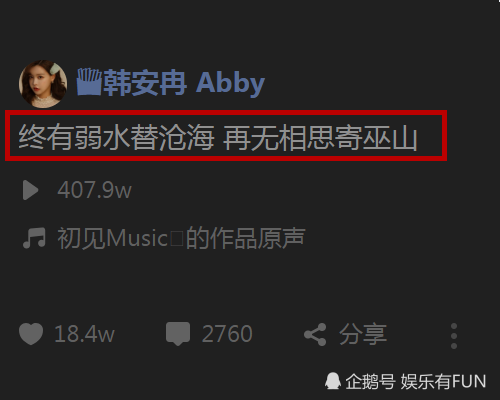Click the play triangle icon

point(31,190)
